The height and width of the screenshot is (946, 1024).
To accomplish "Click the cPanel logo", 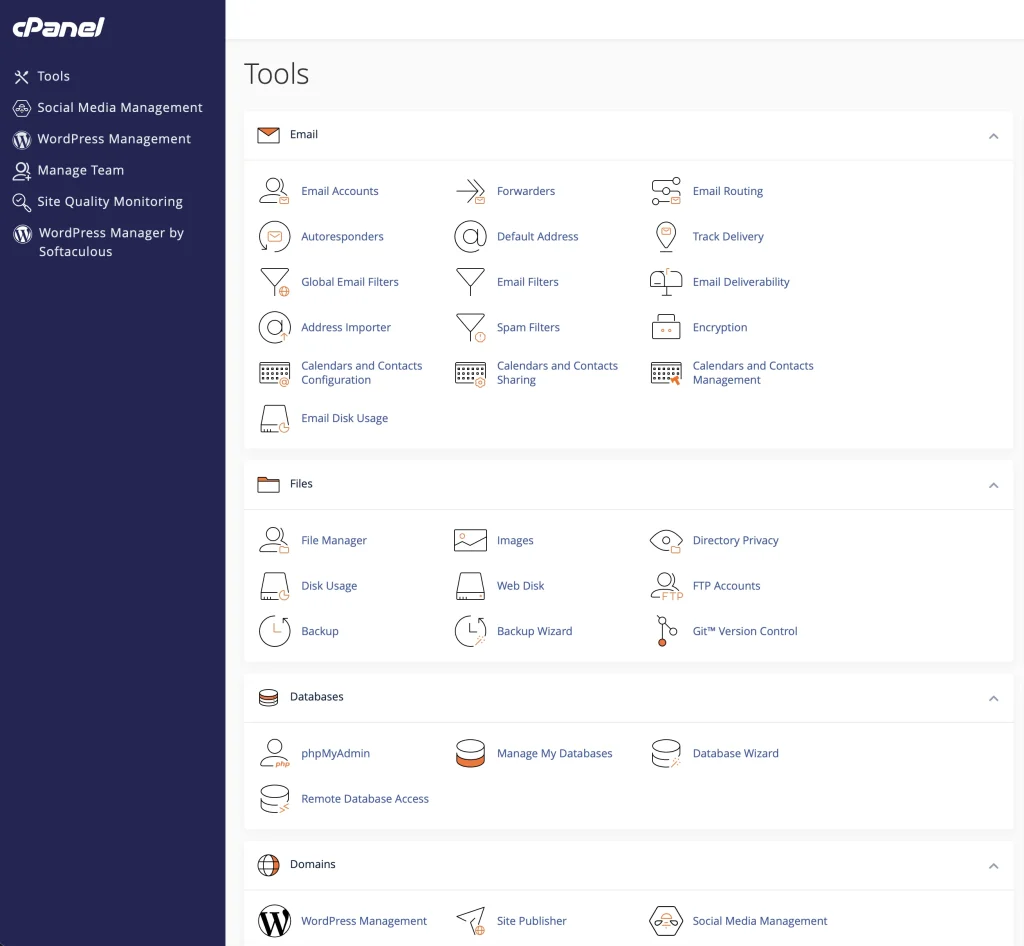I will pyautogui.click(x=58, y=27).
